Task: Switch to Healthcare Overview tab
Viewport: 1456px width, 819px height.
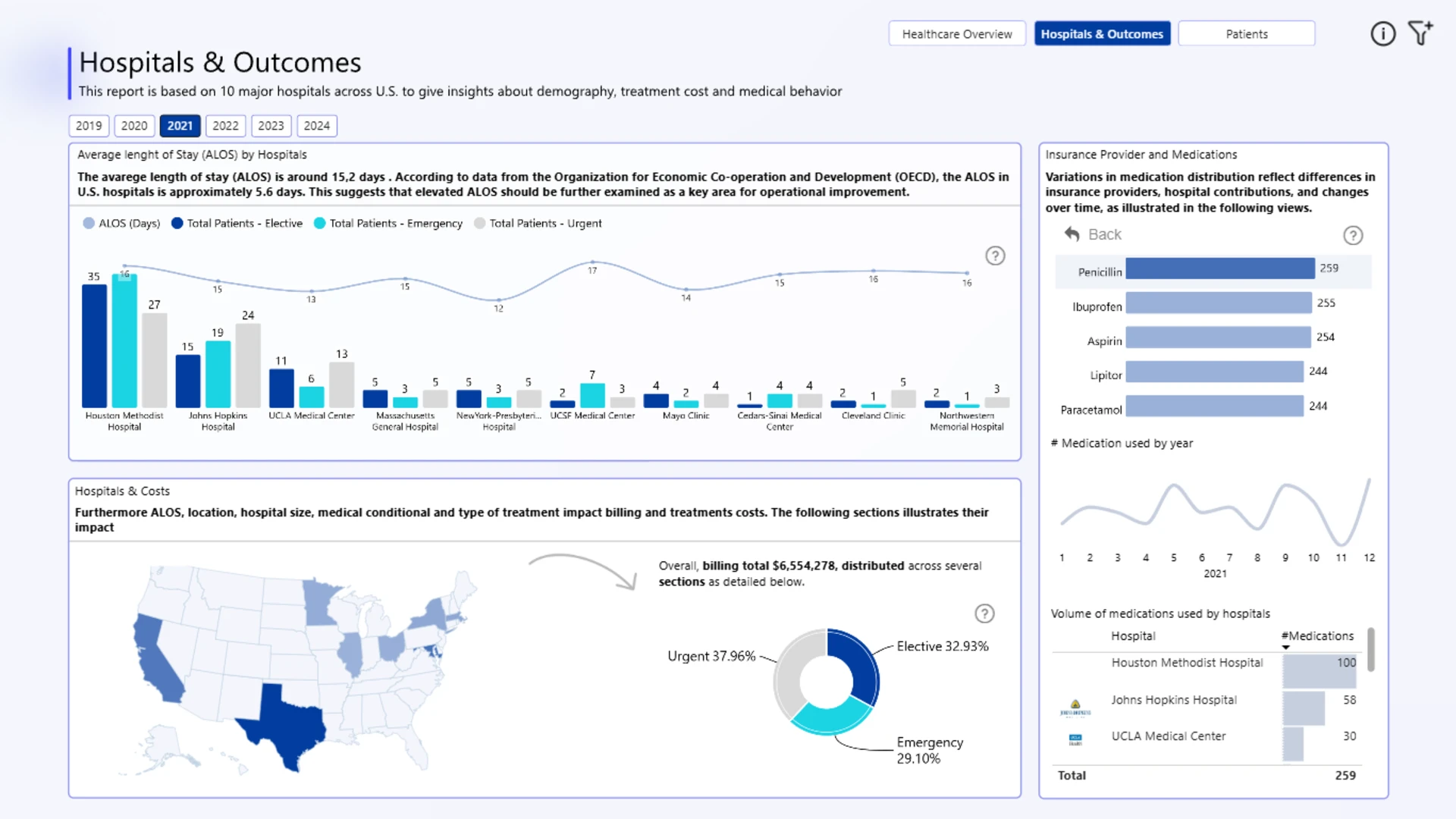Action: point(957,34)
